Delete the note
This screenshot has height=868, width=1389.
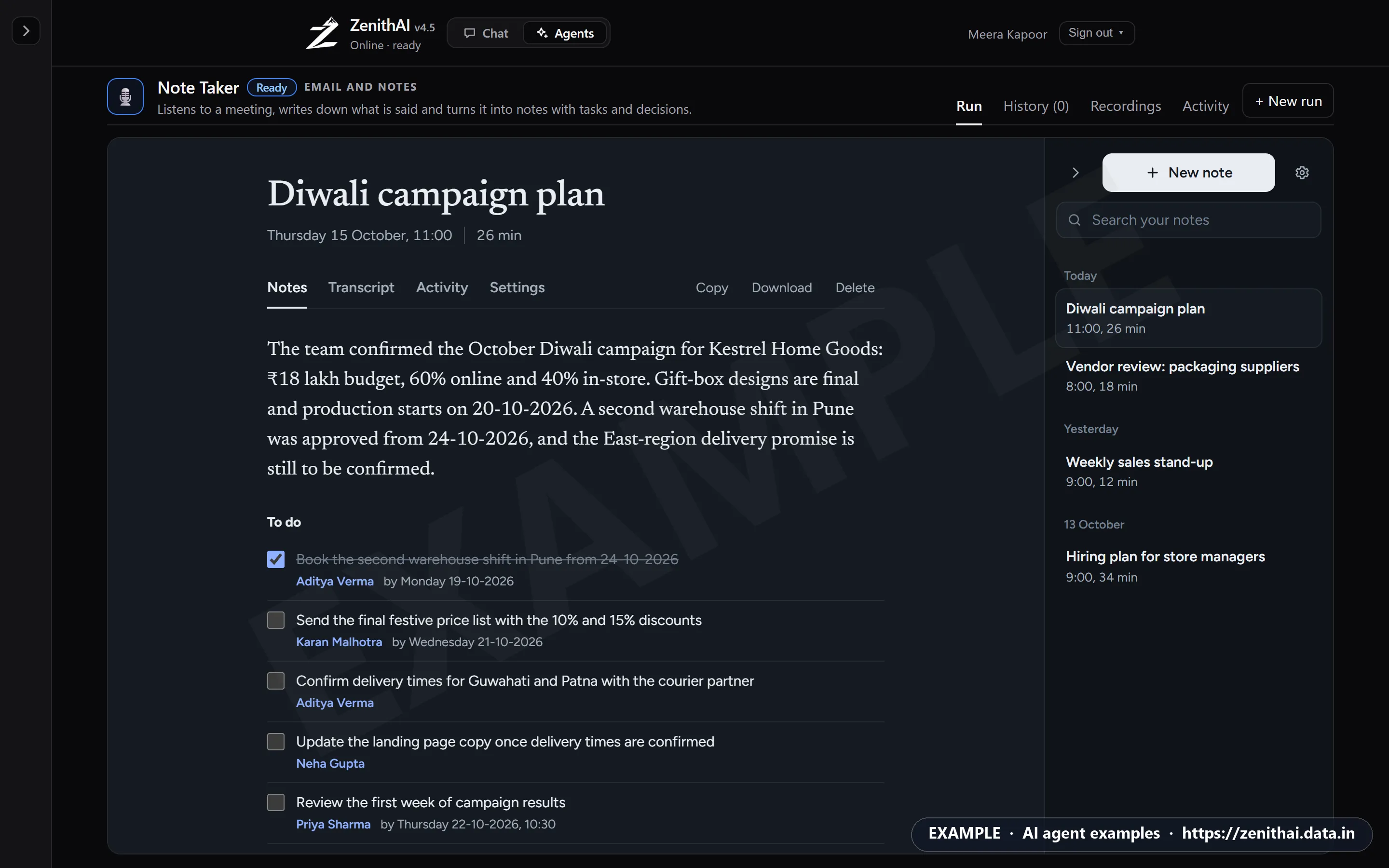pyautogui.click(x=855, y=287)
